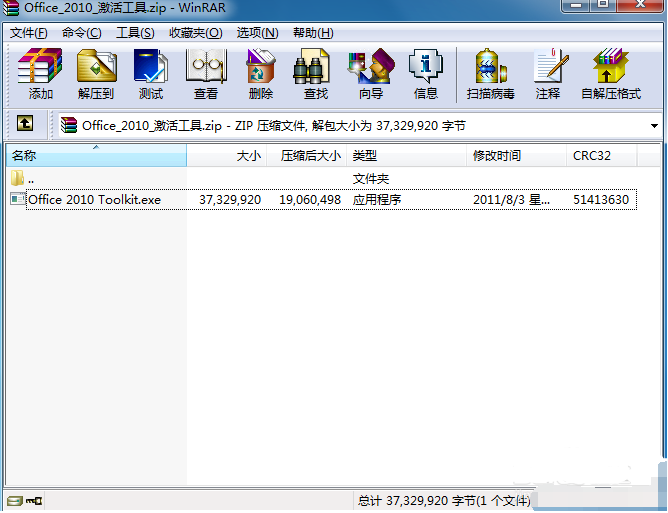
Task: Open the 选项(N) menu
Action: coord(257,33)
